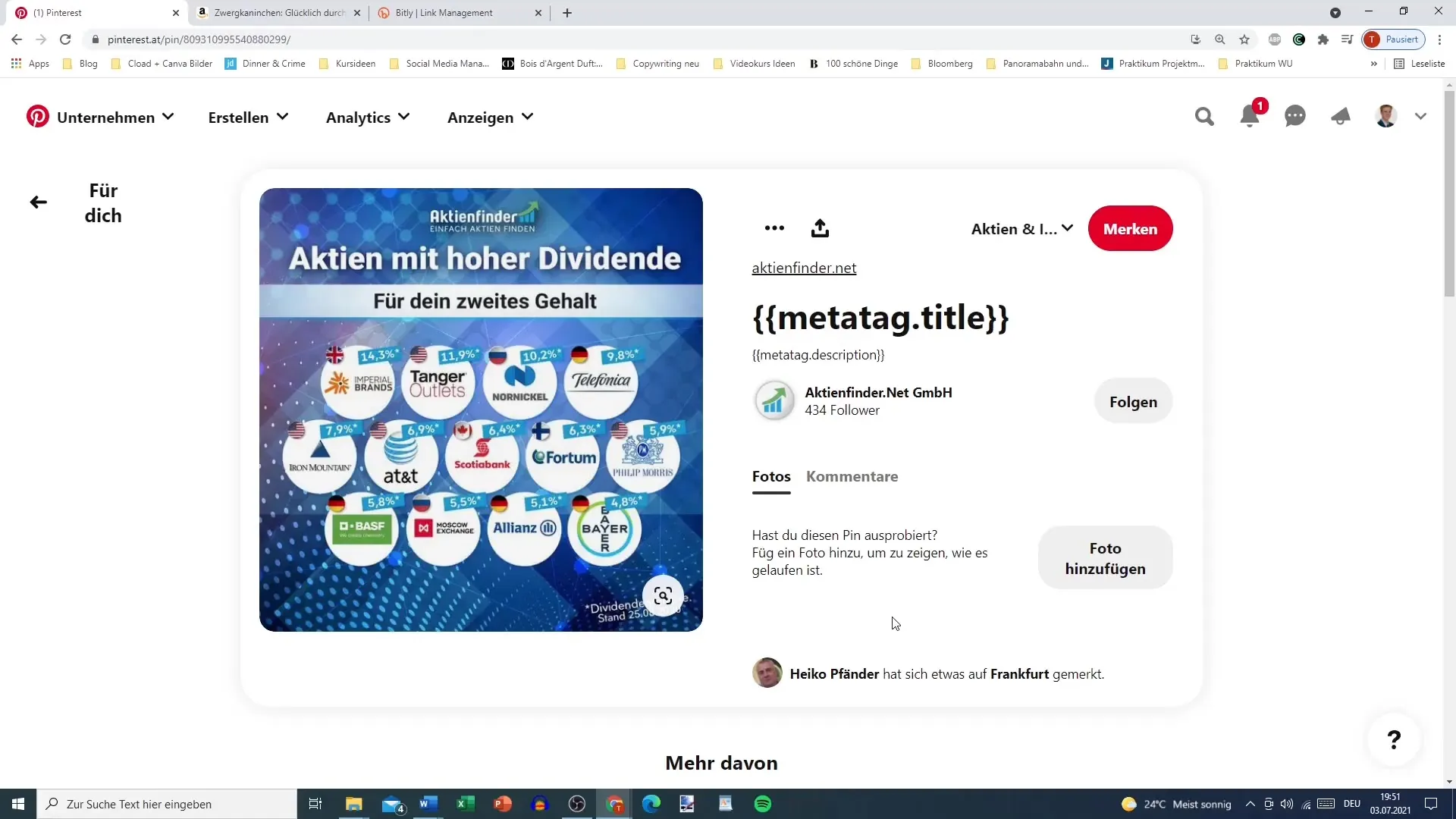
Task: Click the Foto hinzufügen button
Action: 1106,559
